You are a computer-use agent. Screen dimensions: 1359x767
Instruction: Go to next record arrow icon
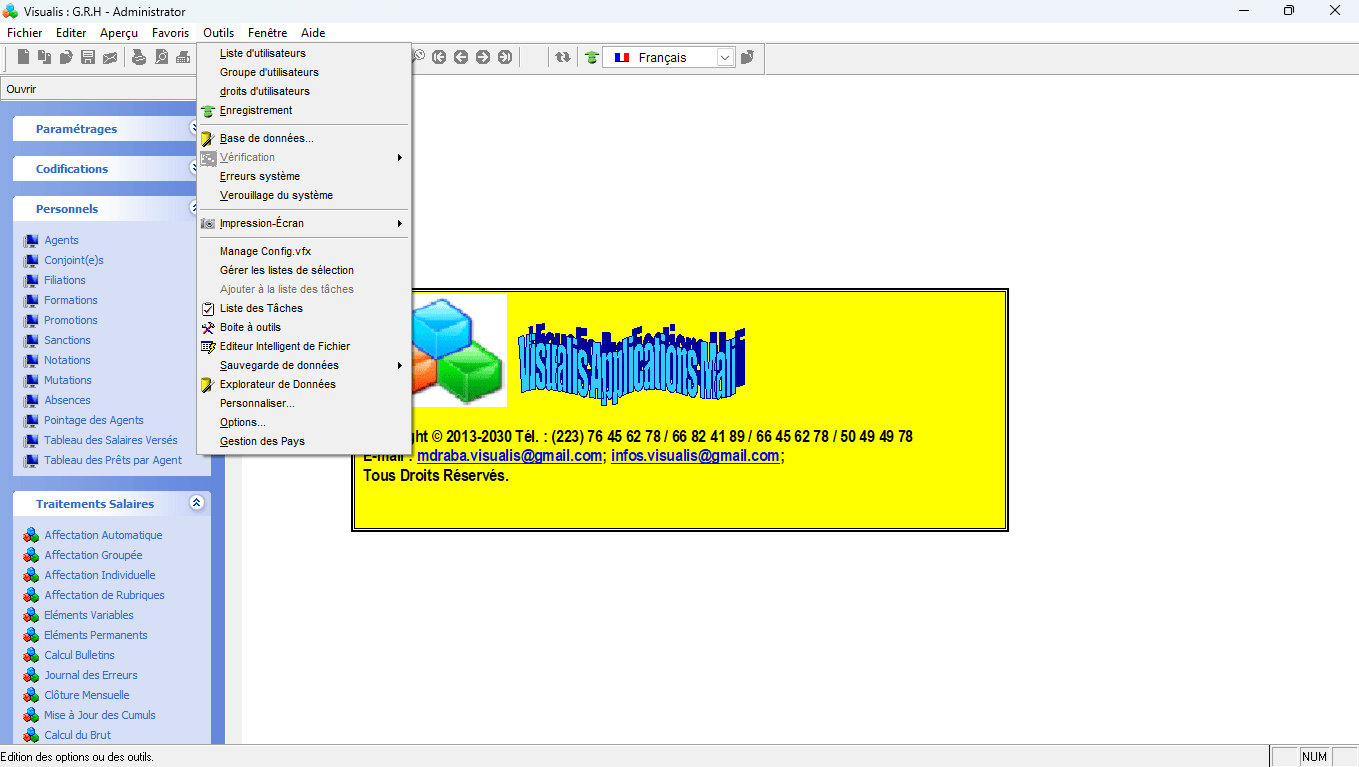483,57
